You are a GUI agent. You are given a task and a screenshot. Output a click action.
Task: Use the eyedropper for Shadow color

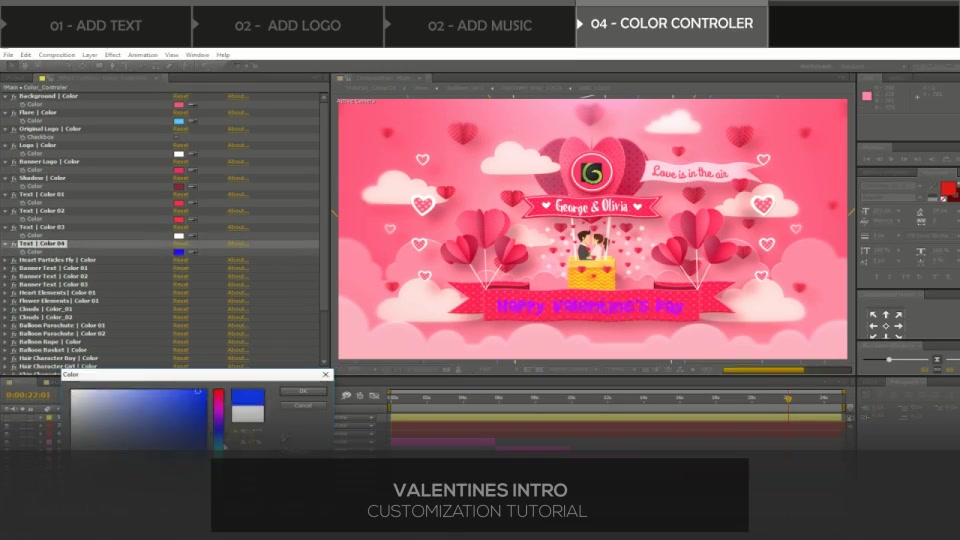[x=193, y=187]
